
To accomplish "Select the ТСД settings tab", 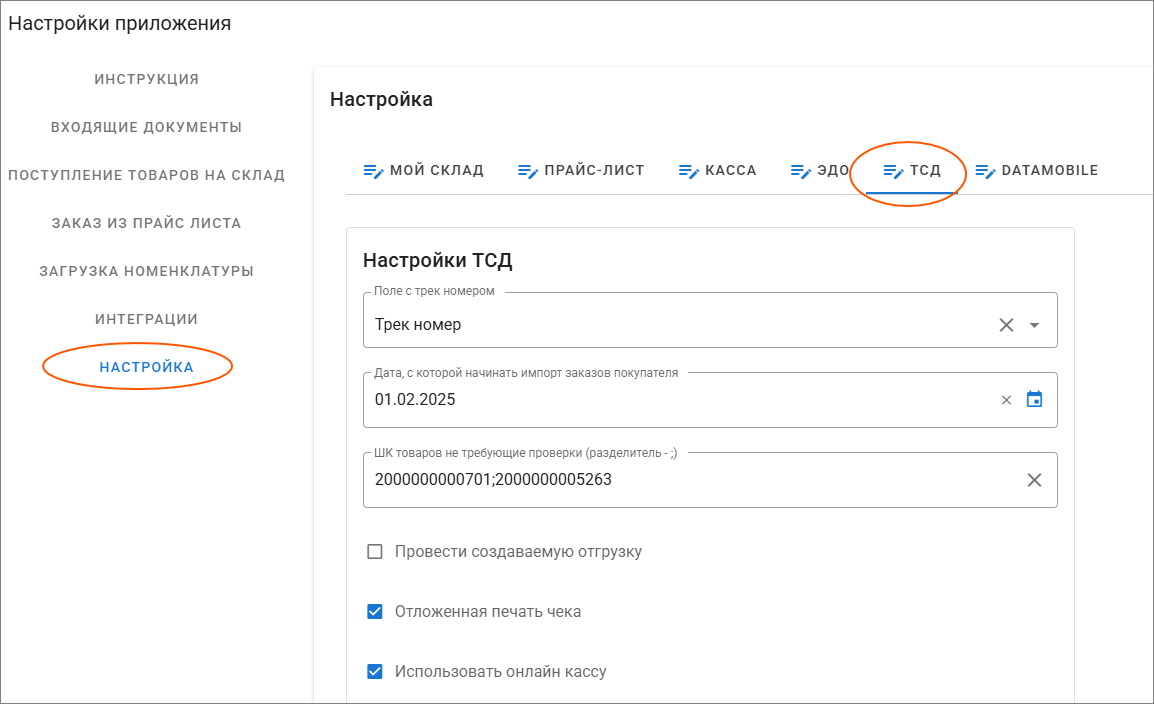I will (912, 171).
